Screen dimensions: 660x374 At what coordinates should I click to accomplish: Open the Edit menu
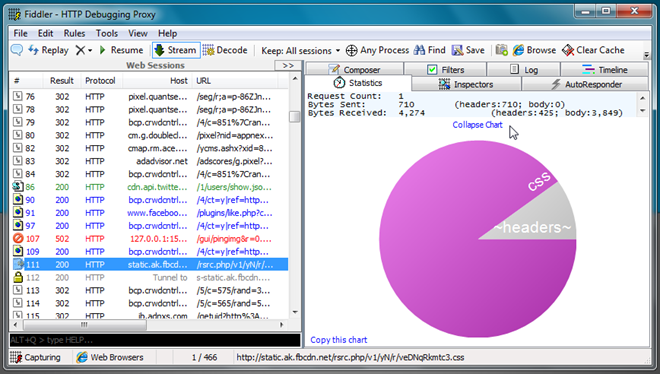click(x=45, y=33)
